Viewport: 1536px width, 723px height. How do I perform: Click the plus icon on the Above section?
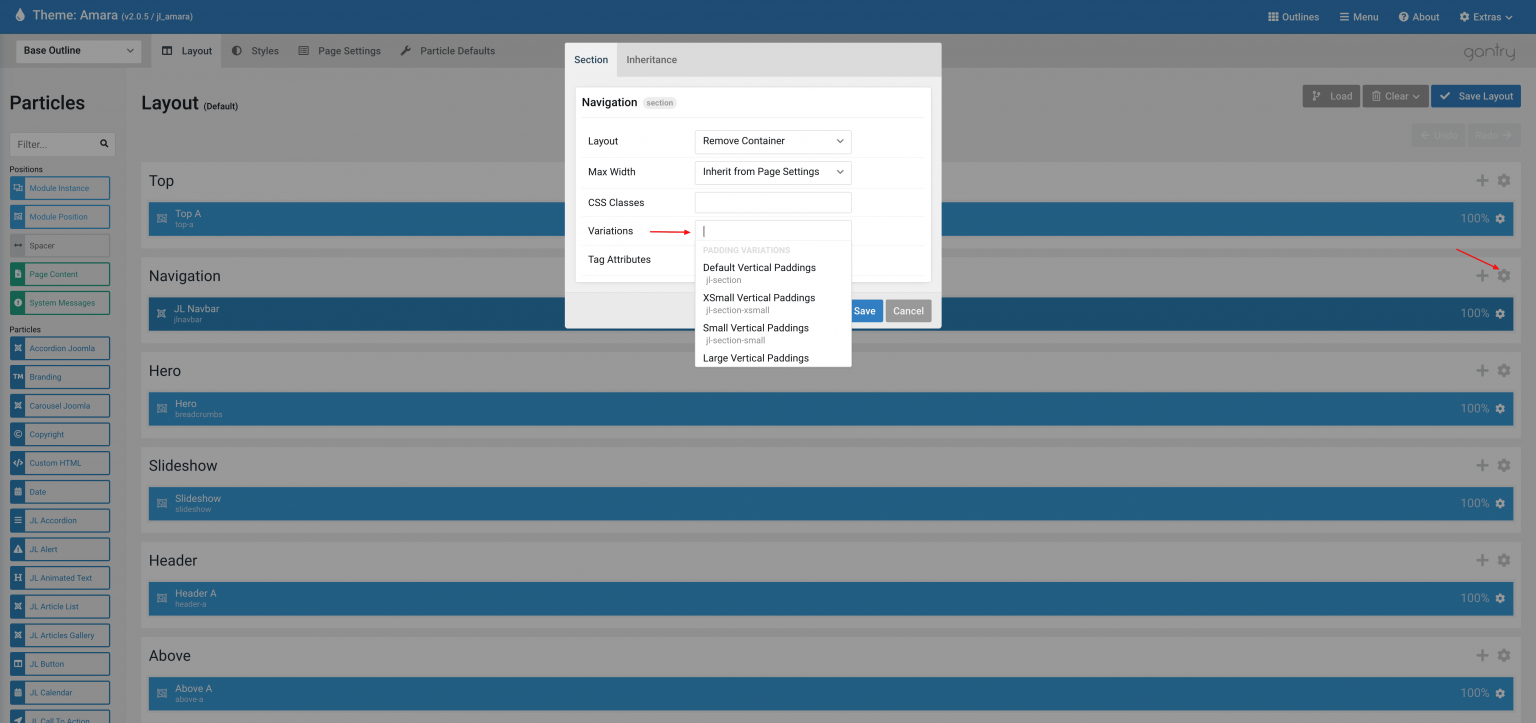(x=1482, y=655)
